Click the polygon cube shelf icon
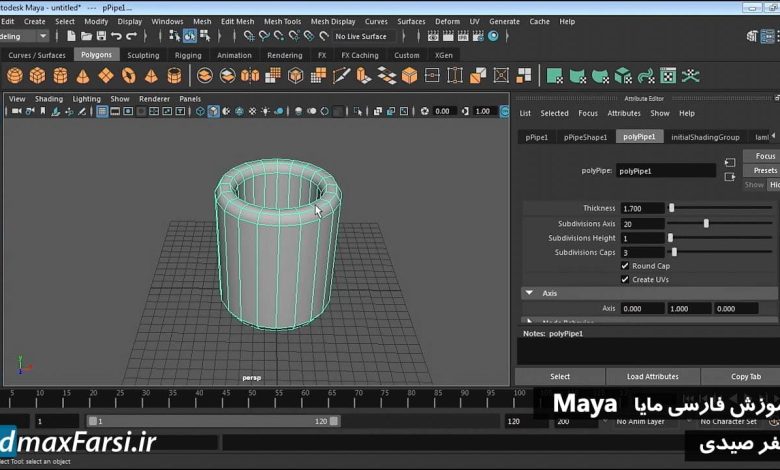This screenshot has height=470, width=780. pos(37,75)
